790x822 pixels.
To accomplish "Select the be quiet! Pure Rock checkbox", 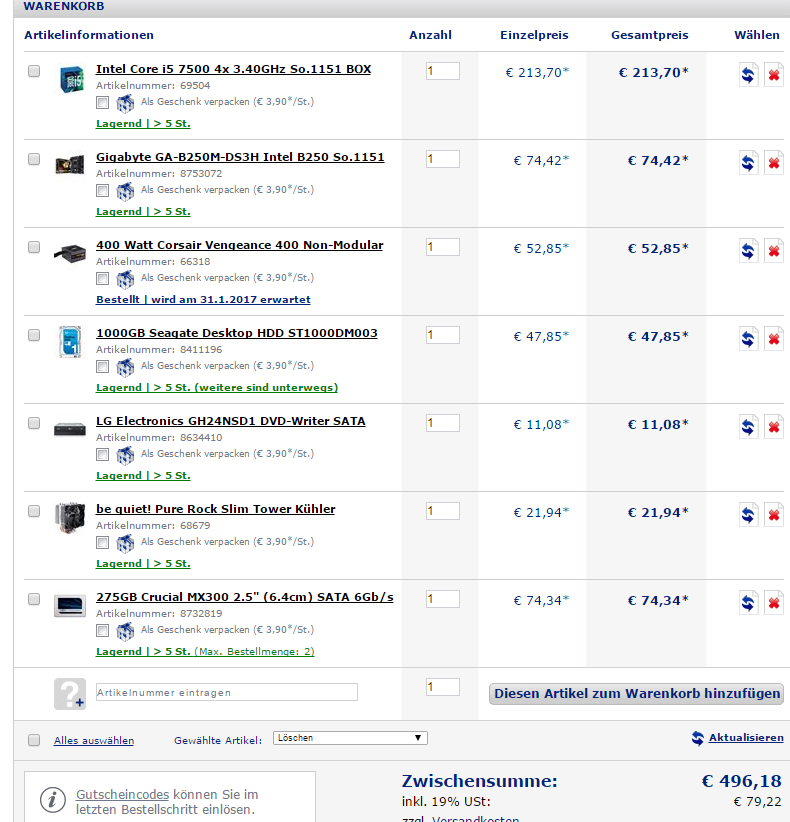I will pos(34,511).
